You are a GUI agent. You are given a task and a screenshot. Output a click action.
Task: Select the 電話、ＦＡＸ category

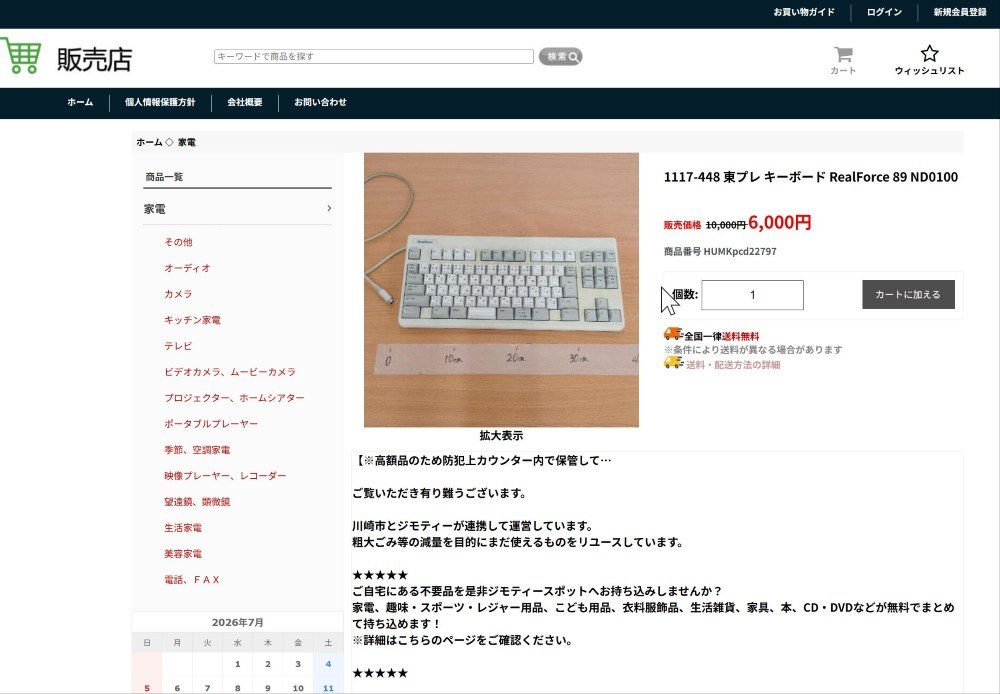point(192,580)
